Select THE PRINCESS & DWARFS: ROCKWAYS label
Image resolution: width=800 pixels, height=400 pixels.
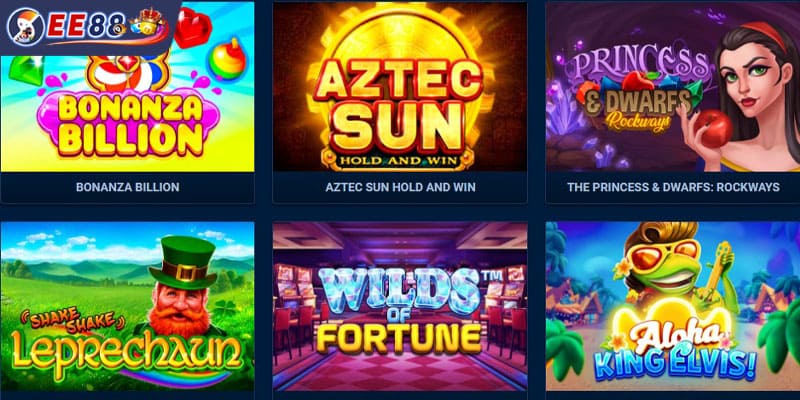[x=673, y=187]
